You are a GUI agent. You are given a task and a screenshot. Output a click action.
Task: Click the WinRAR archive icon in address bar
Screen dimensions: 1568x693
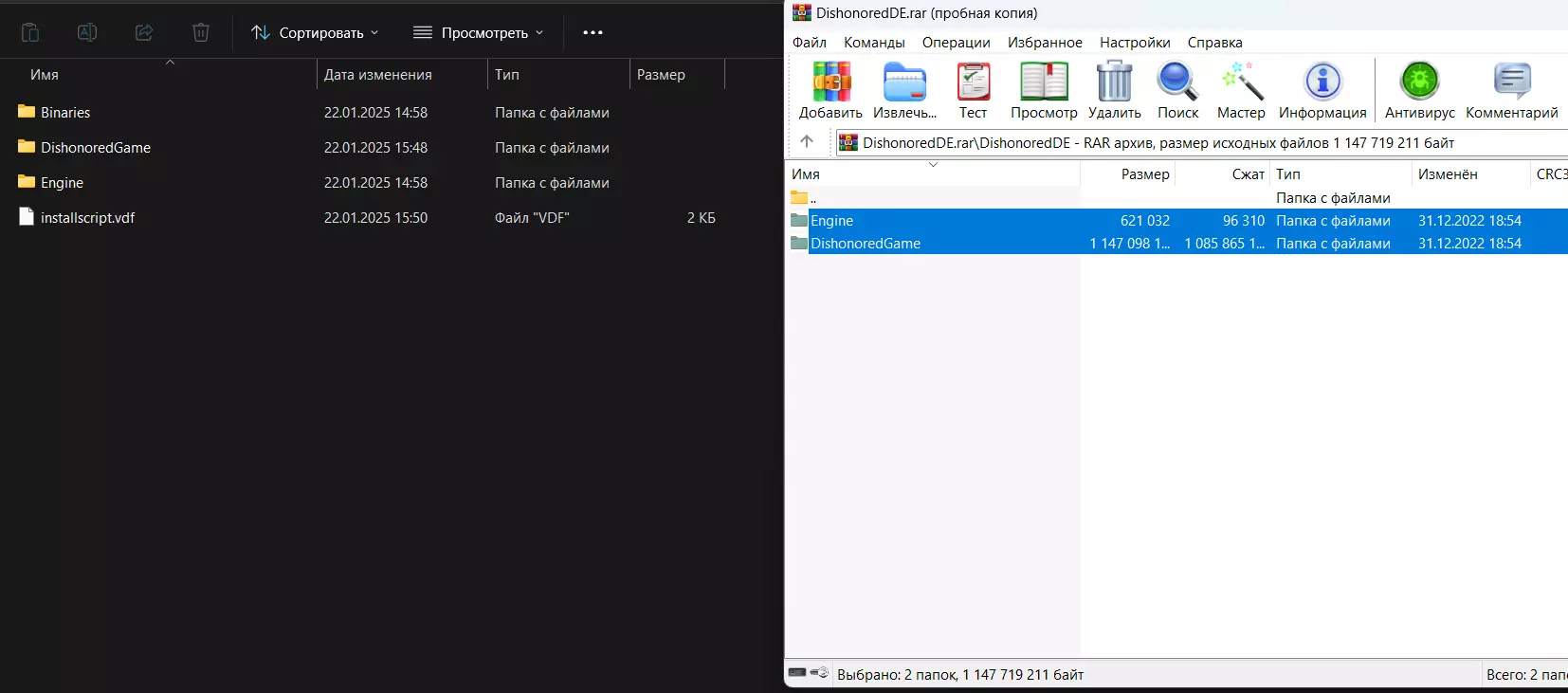[848, 142]
